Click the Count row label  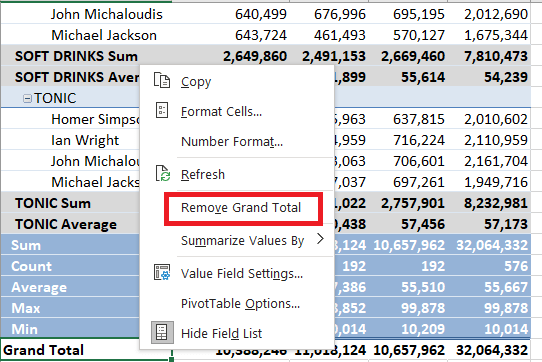(x=31, y=266)
